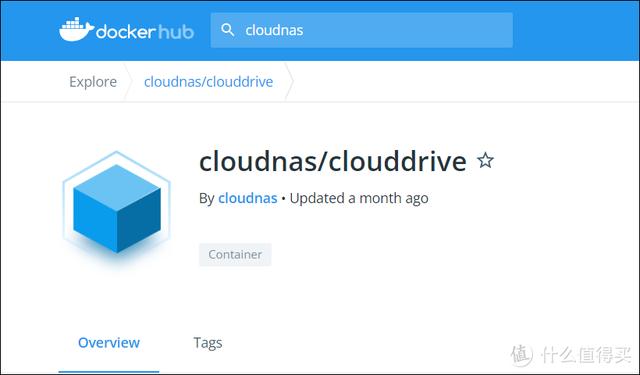
Task: Click the cloudnas/clouddrive page title heading
Action: (x=333, y=161)
